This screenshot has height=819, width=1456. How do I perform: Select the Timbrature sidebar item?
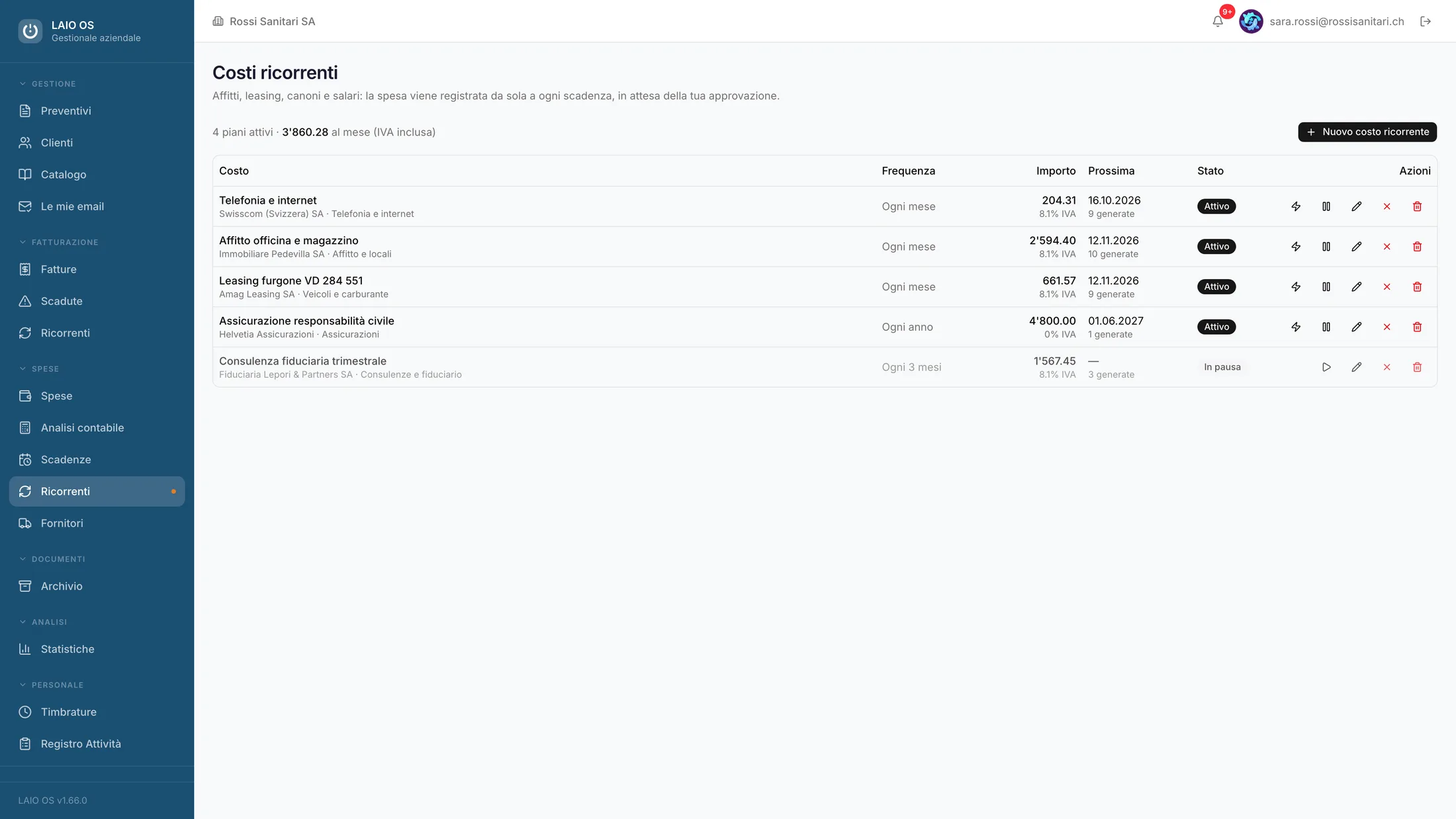[x=97, y=712]
